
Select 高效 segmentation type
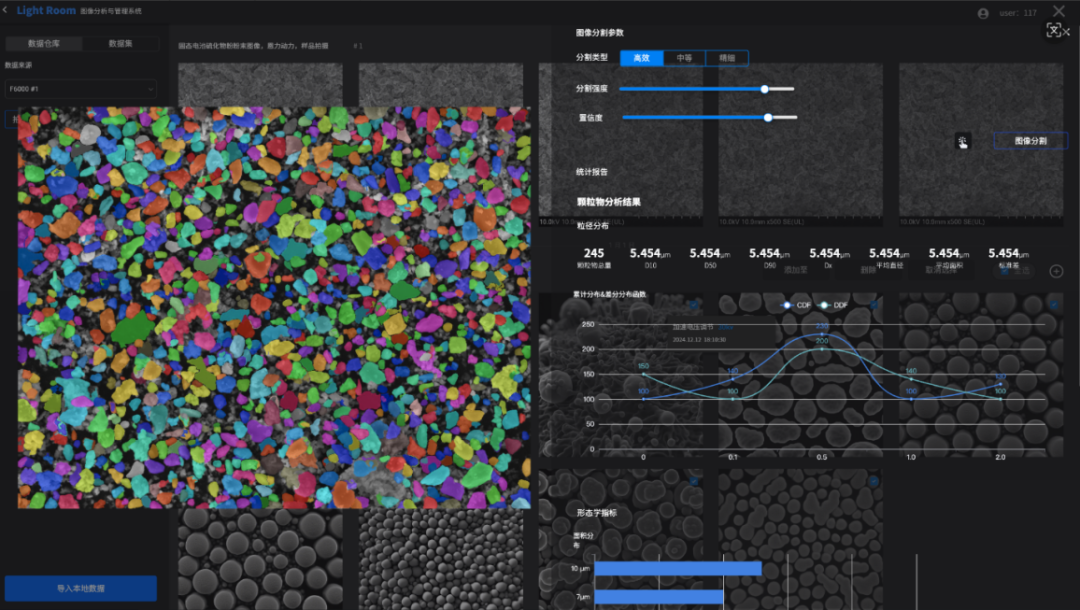pos(641,58)
